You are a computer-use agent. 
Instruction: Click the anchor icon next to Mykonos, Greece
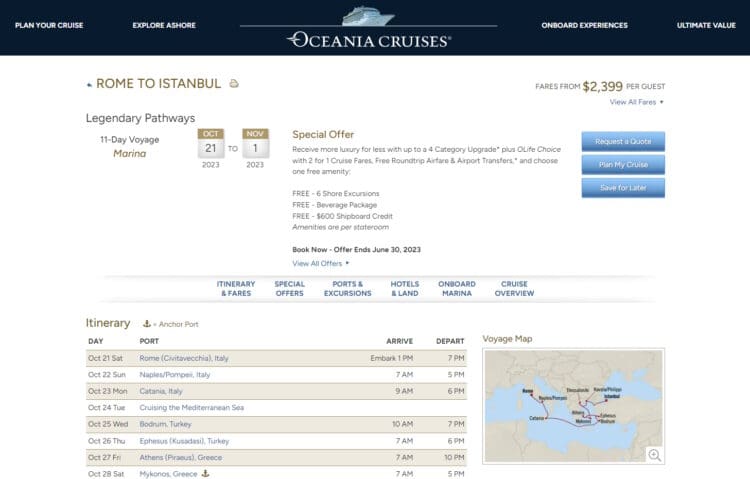(206, 473)
